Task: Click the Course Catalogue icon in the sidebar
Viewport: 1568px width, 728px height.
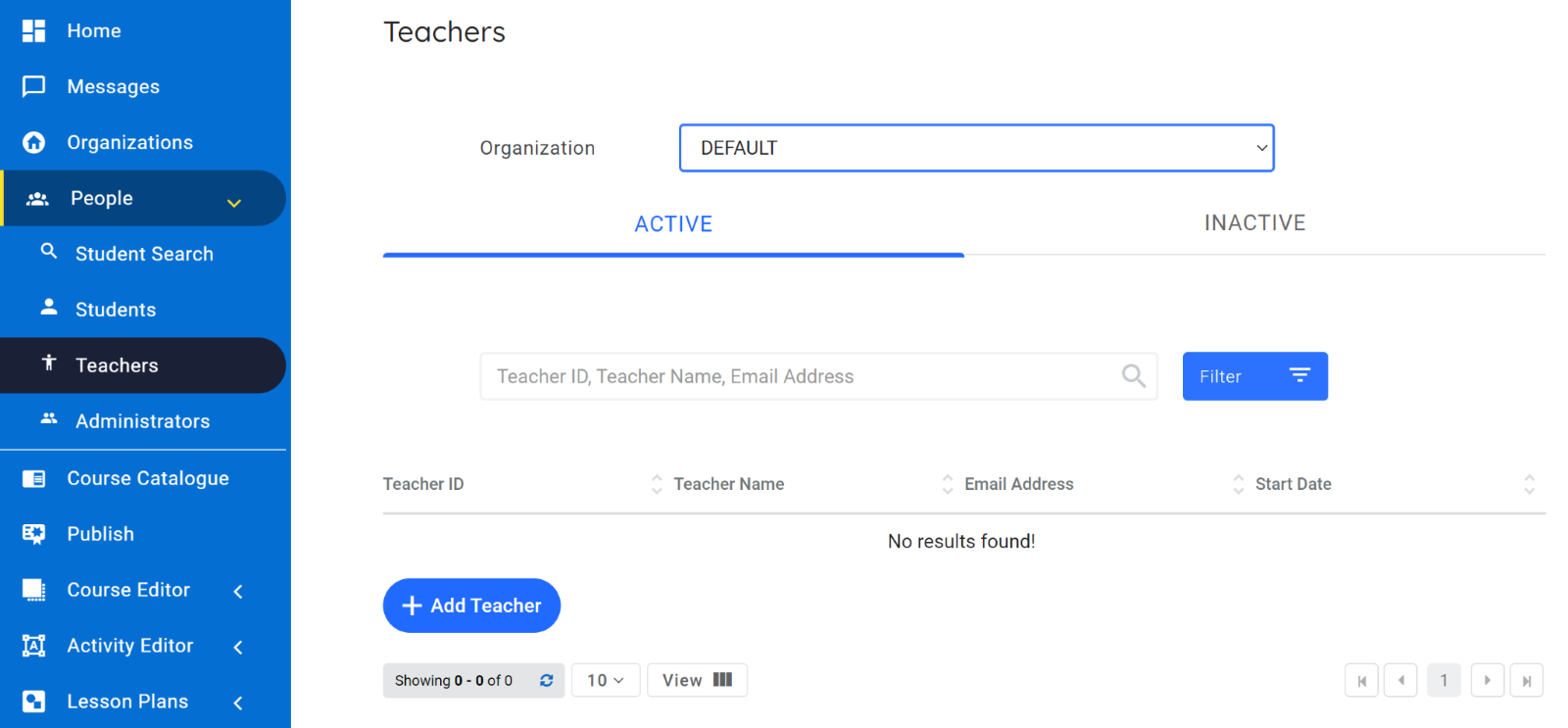Action: point(34,478)
